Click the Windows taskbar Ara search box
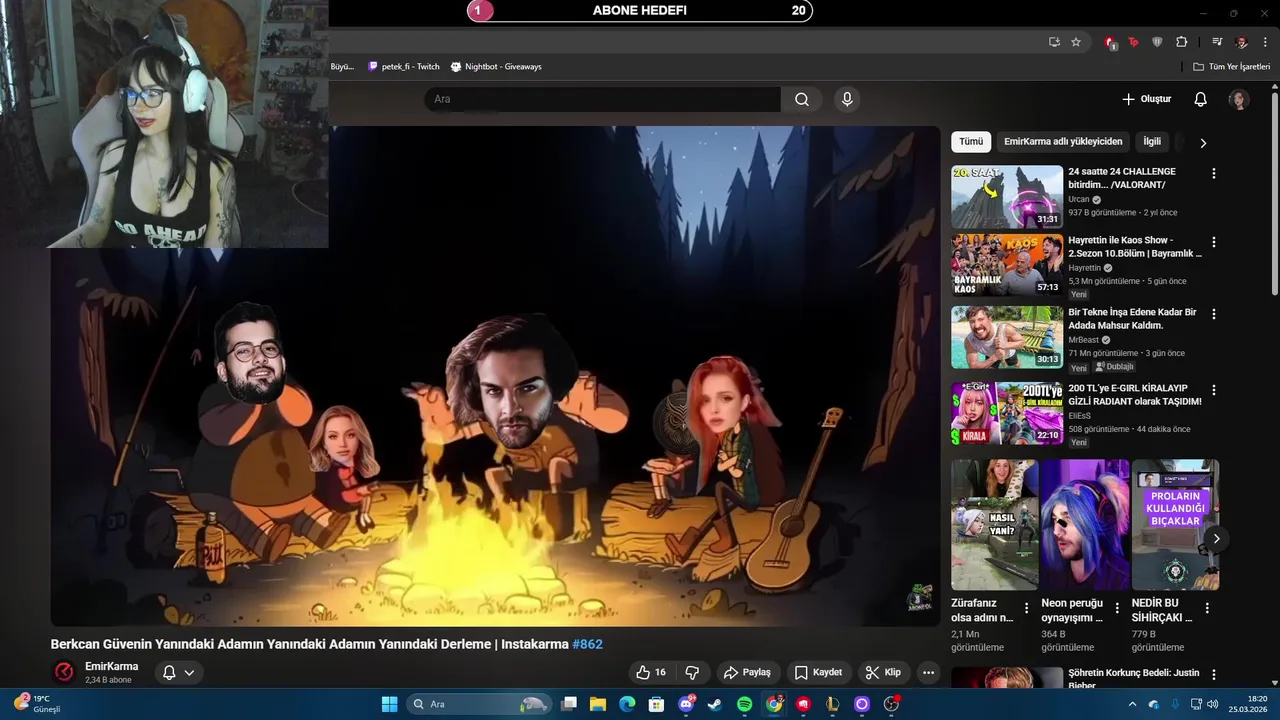This screenshot has width=1280, height=720. point(478,704)
